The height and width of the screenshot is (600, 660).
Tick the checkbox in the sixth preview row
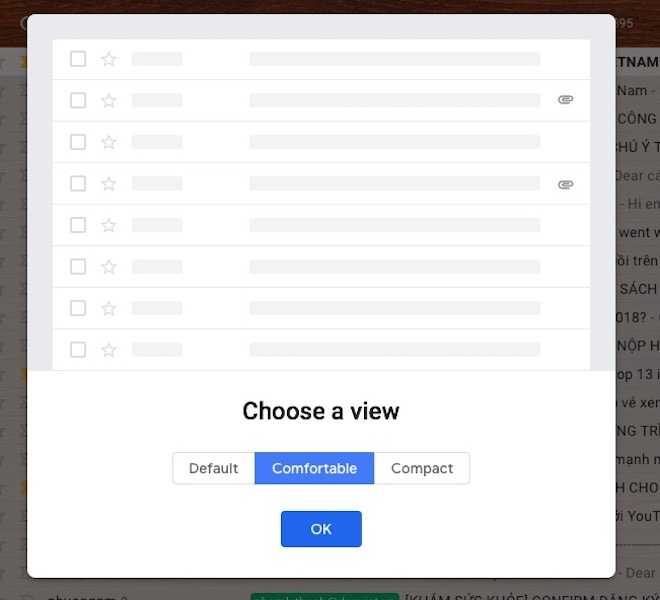click(x=78, y=267)
